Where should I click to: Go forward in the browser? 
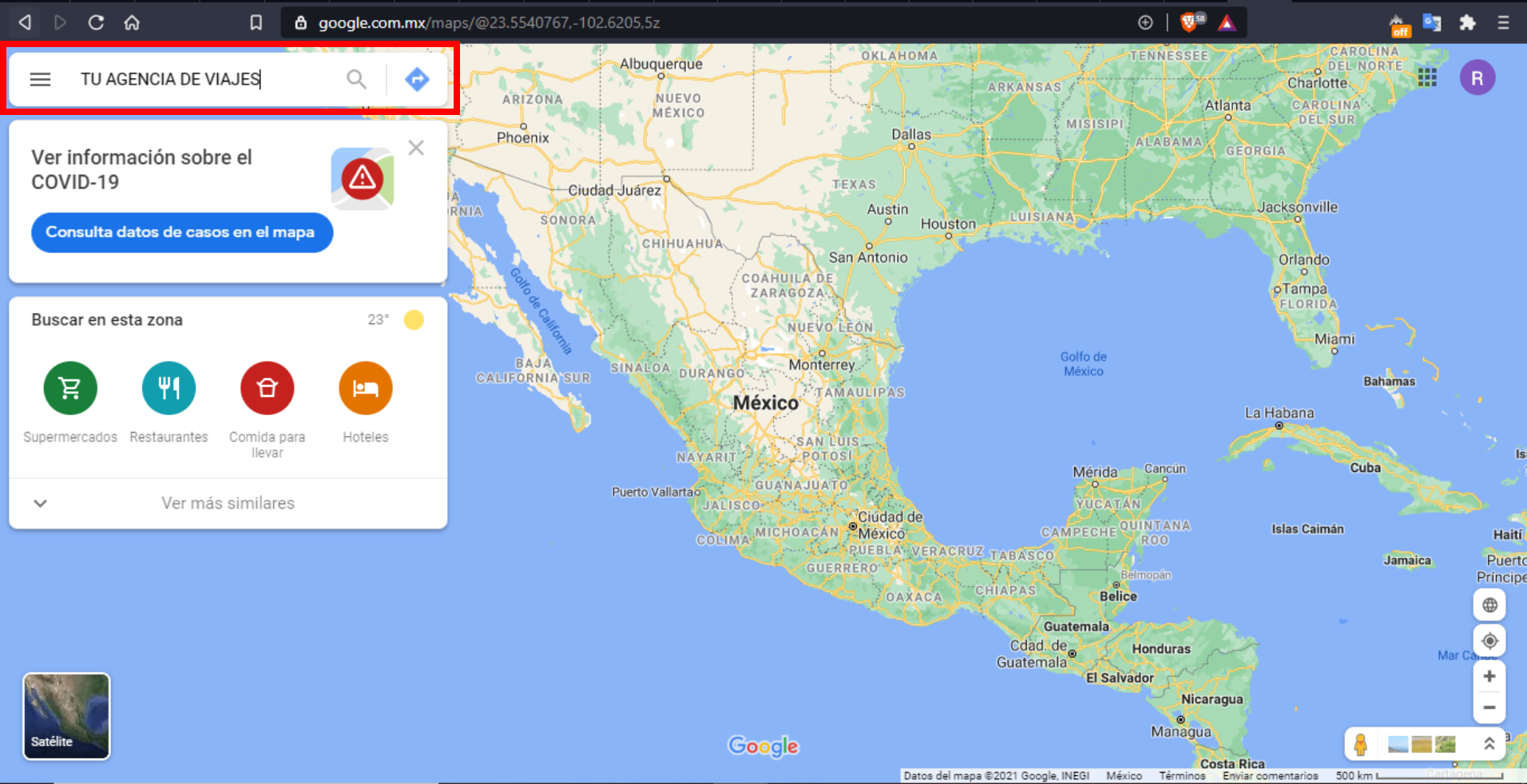click(x=60, y=22)
